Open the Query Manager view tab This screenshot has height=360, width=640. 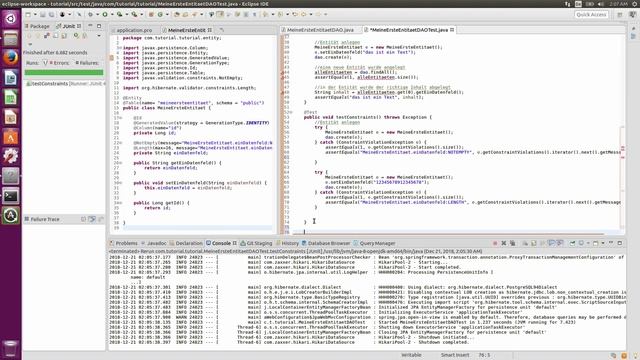click(x=374, y=243)
